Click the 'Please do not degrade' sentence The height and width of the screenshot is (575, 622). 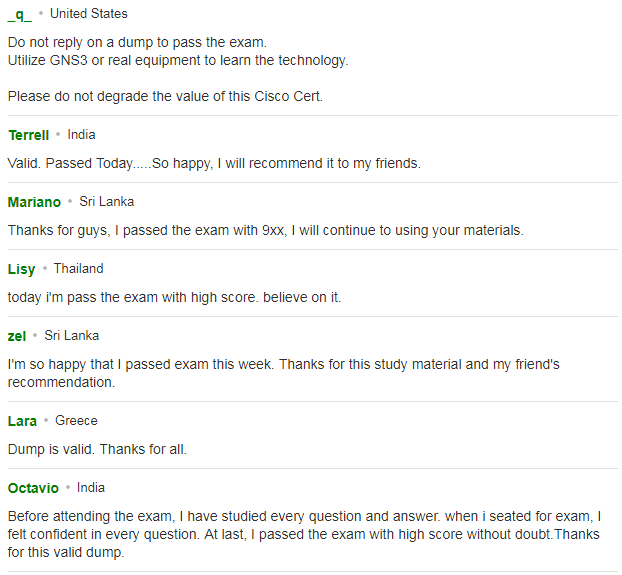point(165,96)
